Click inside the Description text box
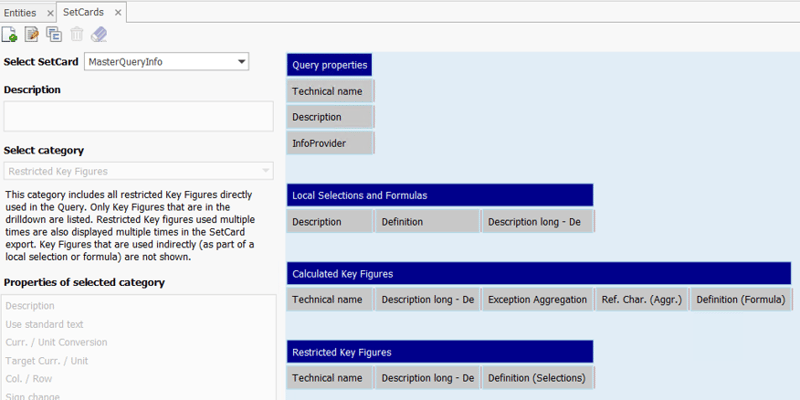The image size is (800, 400). (x=139, y=116)
